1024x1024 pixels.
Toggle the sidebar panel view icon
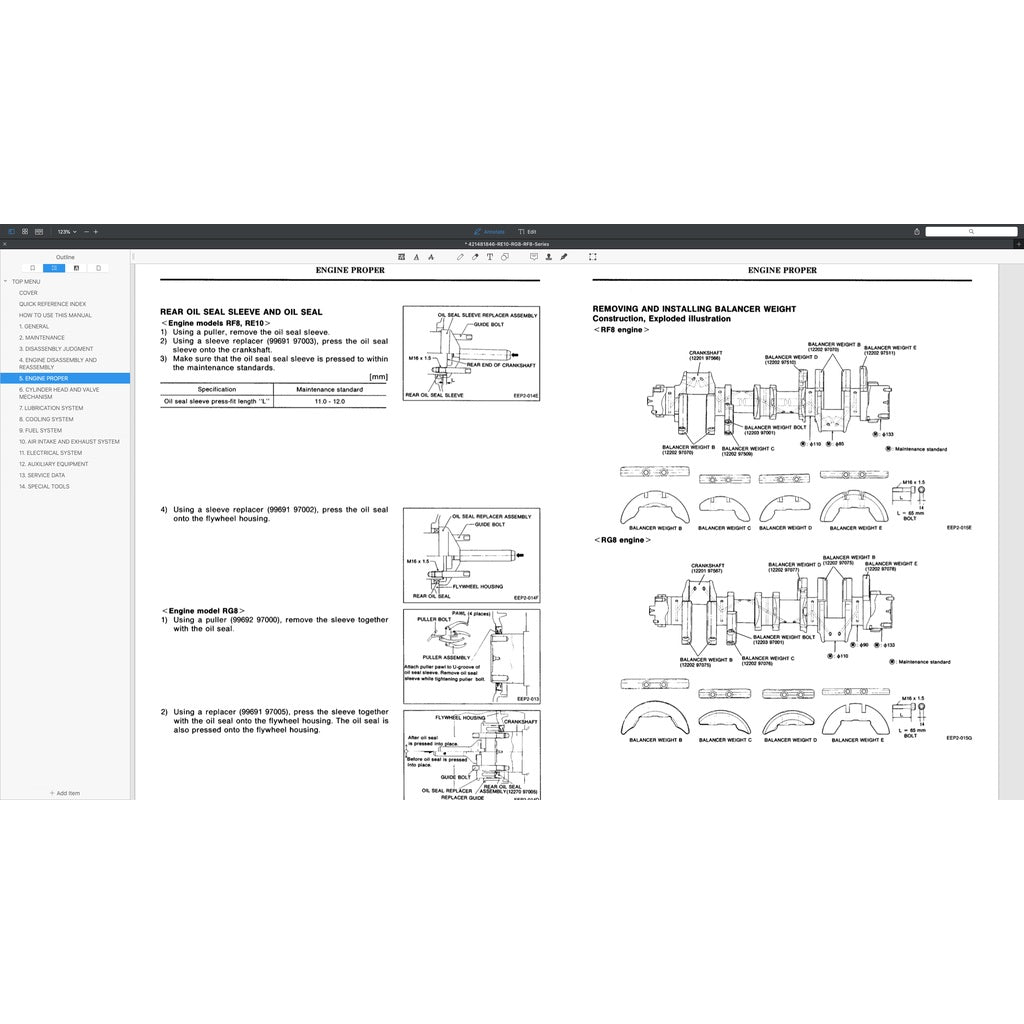click(11, 231)
